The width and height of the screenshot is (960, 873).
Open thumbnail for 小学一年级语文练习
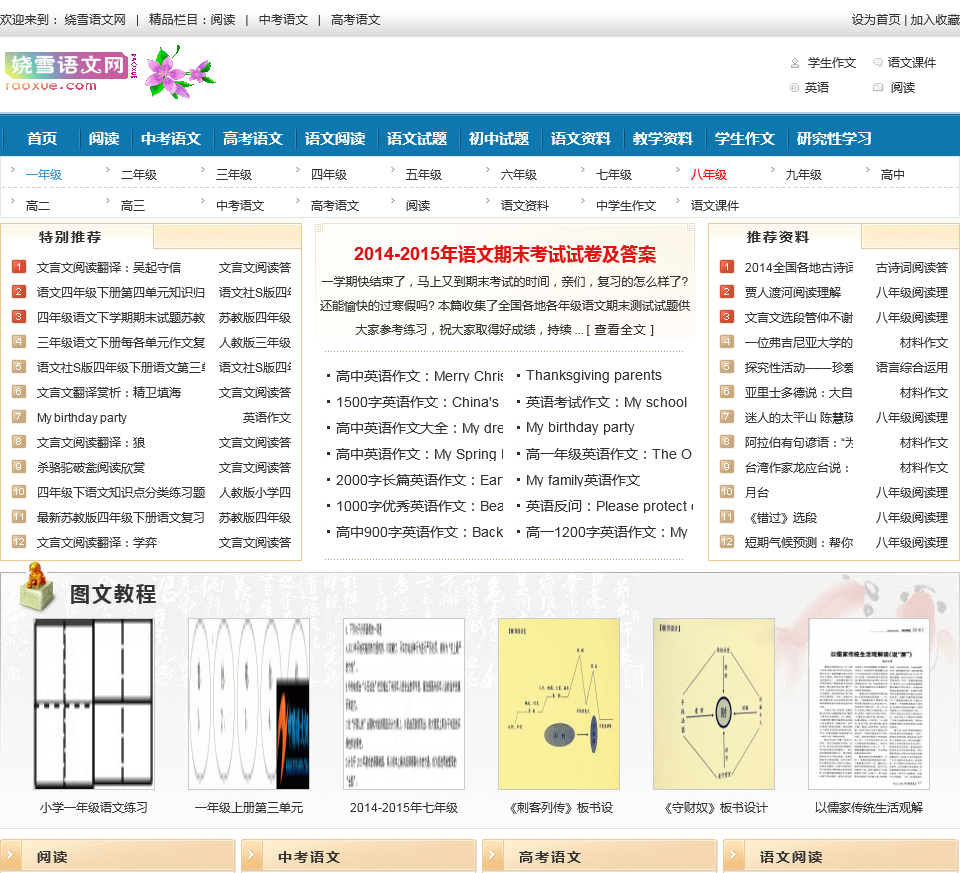pyautogui.click(x=94, y=703)
